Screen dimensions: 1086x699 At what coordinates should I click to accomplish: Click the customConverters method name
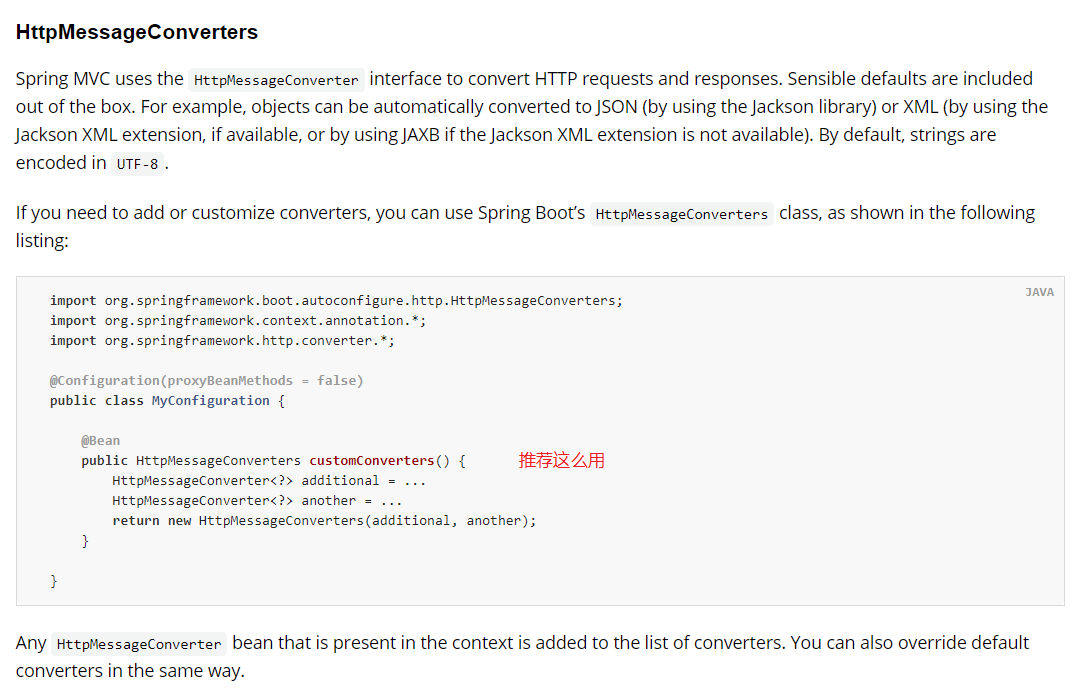pos(371,461)
